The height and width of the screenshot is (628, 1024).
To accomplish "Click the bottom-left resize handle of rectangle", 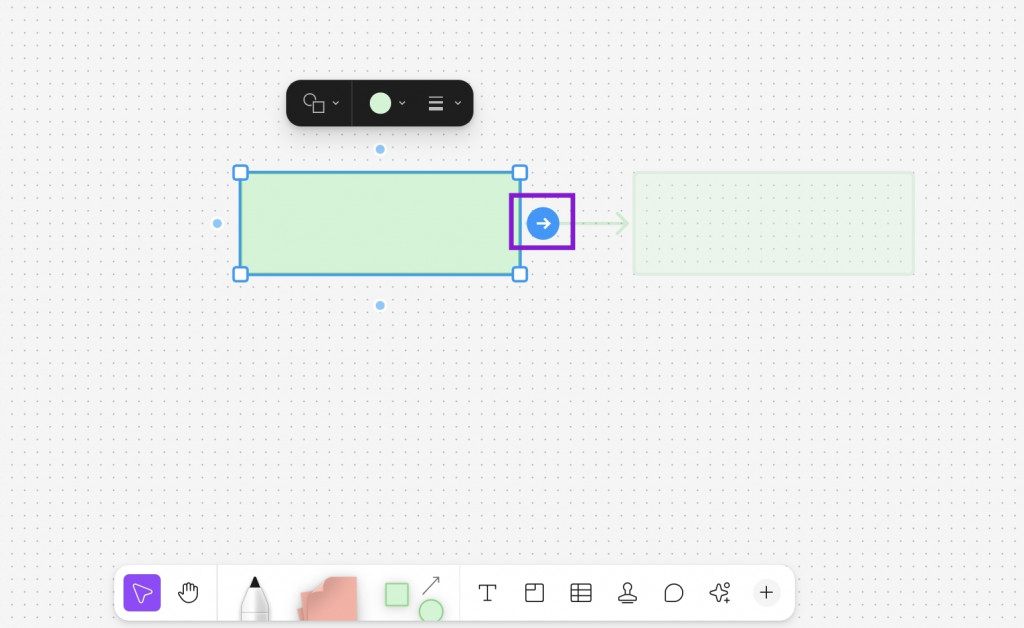I will (240, 274).
